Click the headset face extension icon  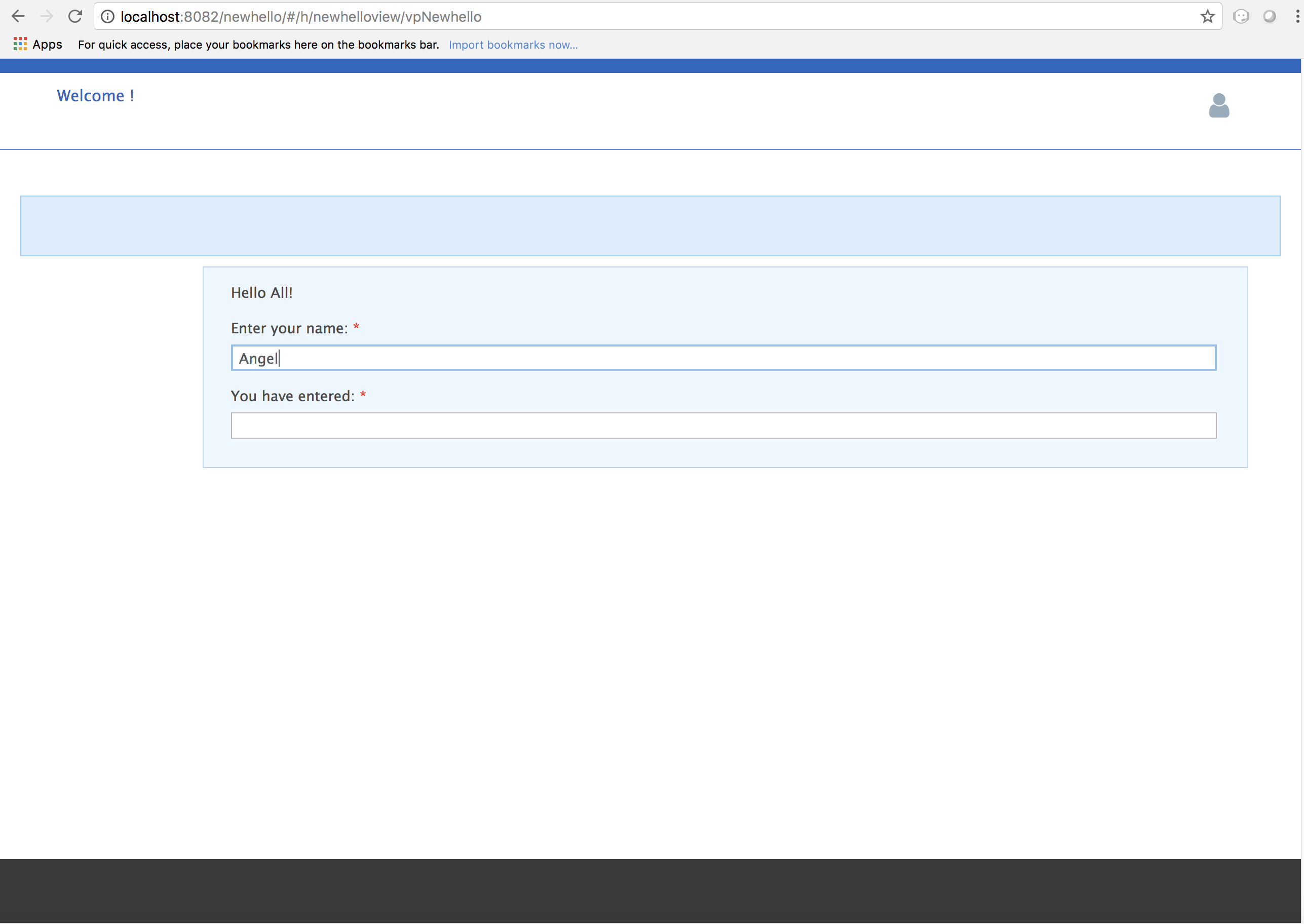click(1241, 17)
